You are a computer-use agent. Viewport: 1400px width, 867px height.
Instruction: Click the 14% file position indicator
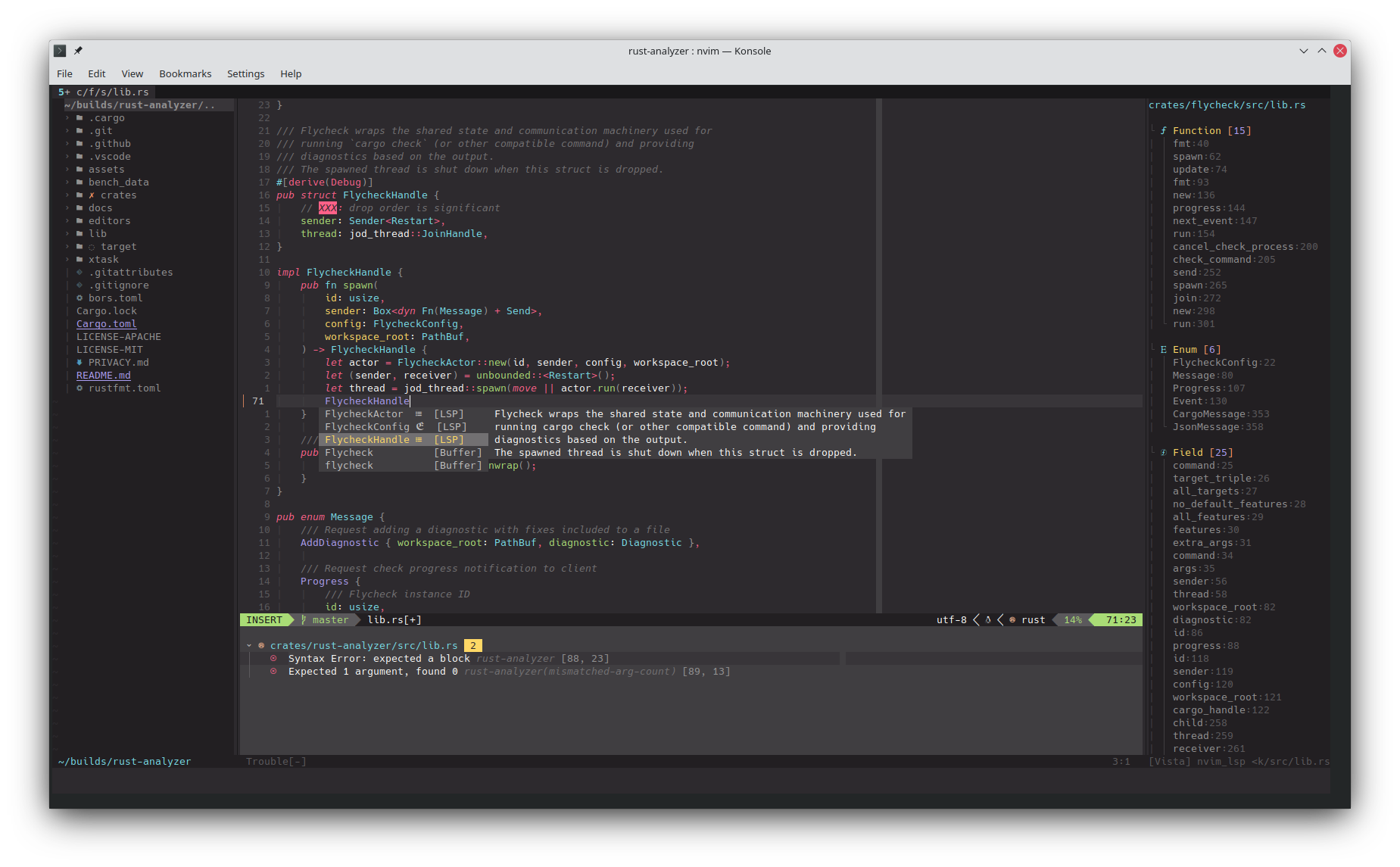coord(1073,620)
